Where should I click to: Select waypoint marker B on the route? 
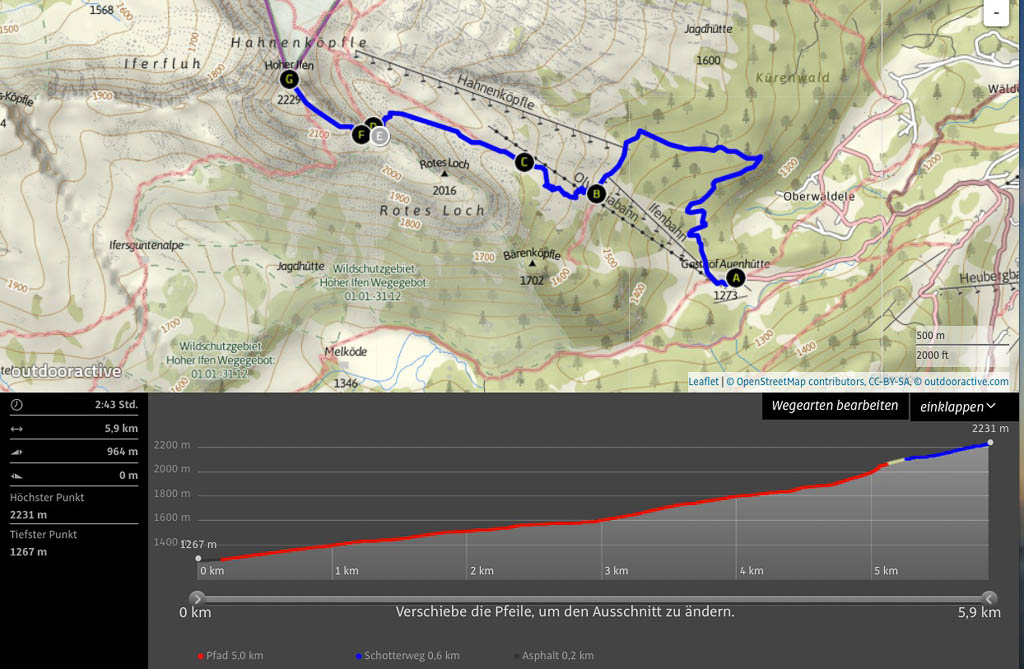point(596,194)
